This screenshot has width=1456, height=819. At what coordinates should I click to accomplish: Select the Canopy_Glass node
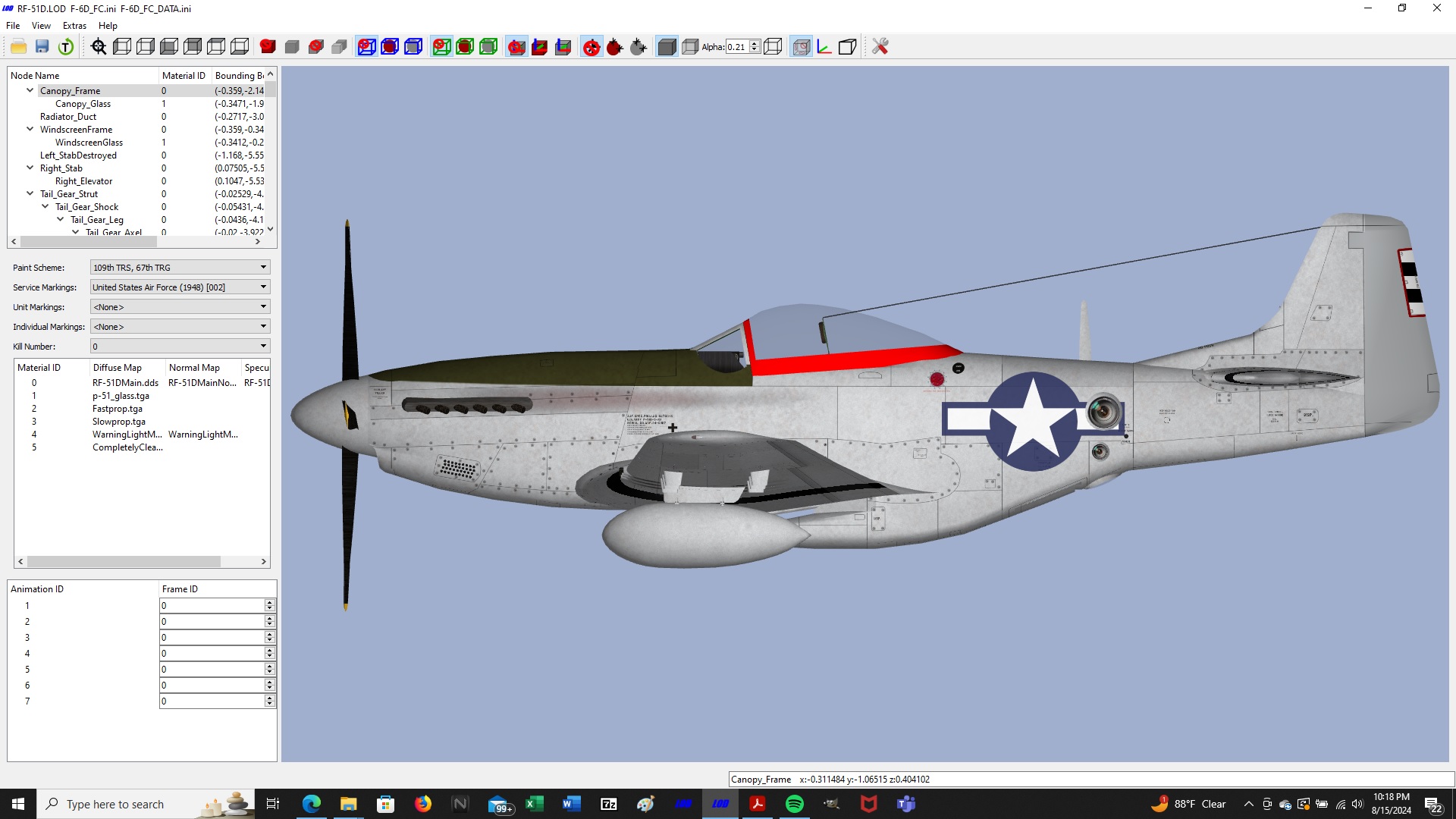pos(83,104)
